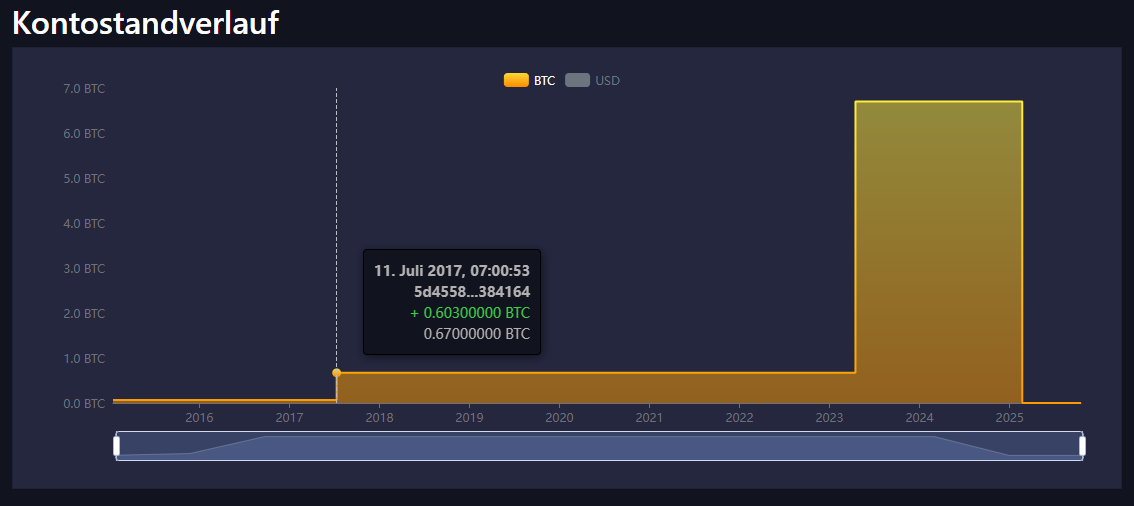Viewport: 1134px width, 506px height.
Task: Click the USD legend text label
Action: coord(607,81)
